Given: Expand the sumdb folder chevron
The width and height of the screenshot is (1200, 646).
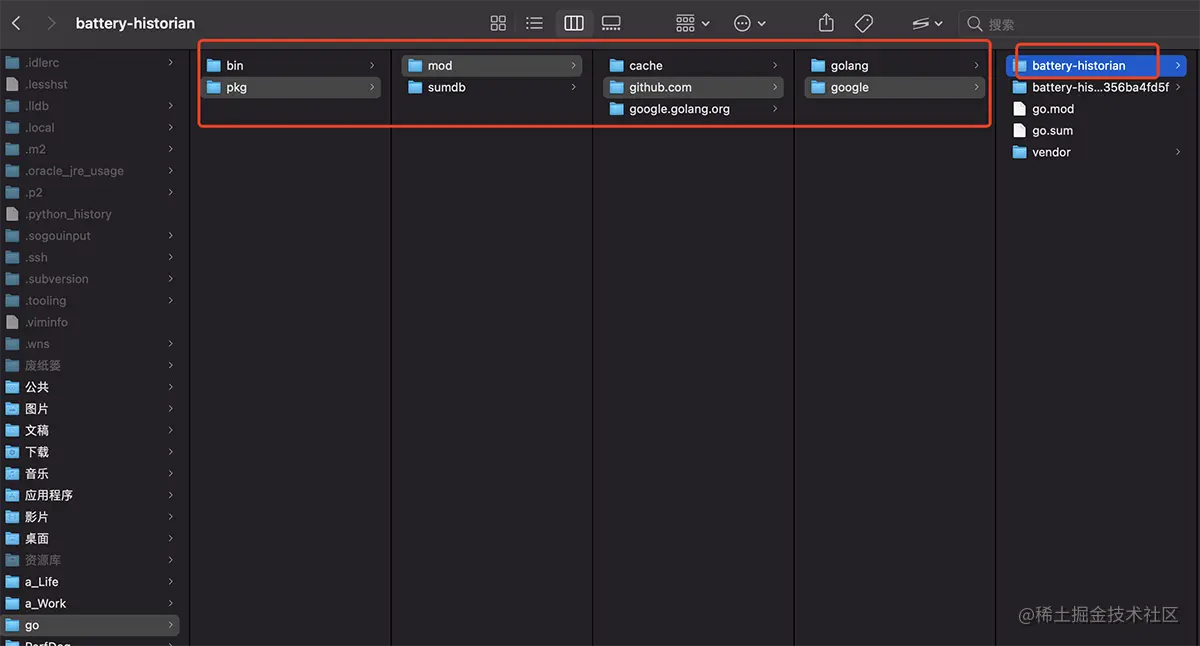Looking at the screenshot, I should (574, 88).
